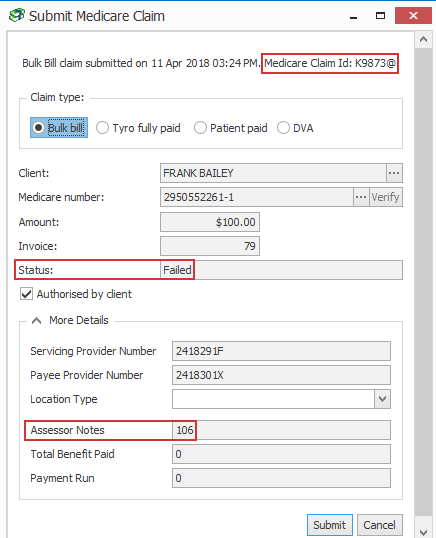Submit the Medicare claim

(330, 525)
